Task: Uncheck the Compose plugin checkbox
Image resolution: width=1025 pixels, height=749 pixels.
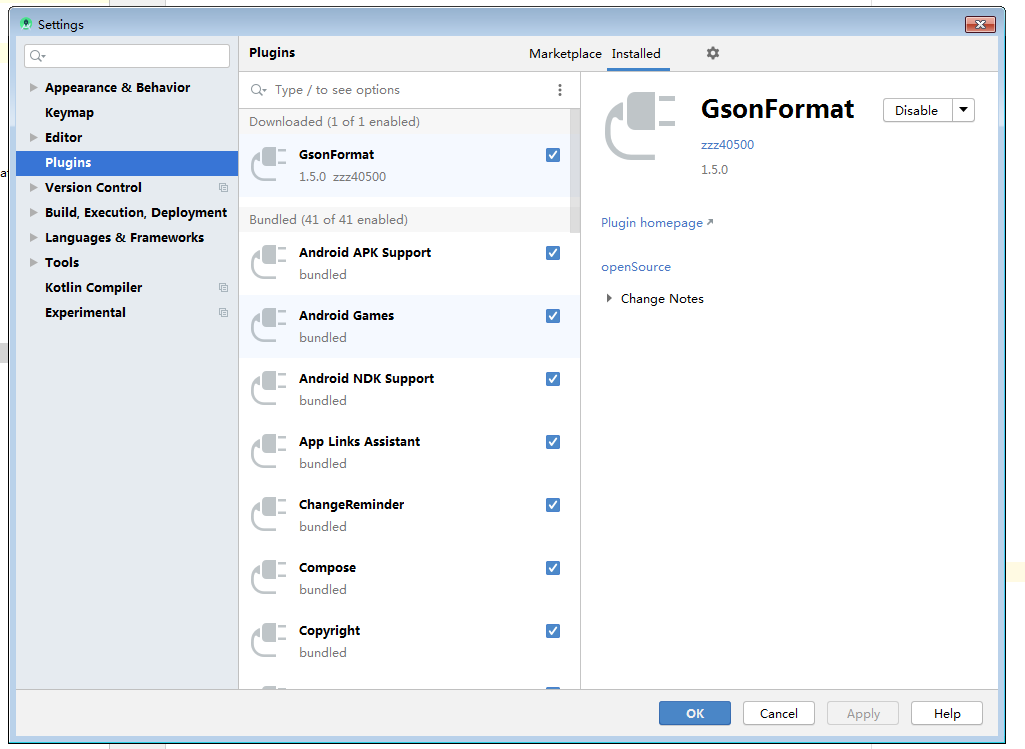Action: 553,568
